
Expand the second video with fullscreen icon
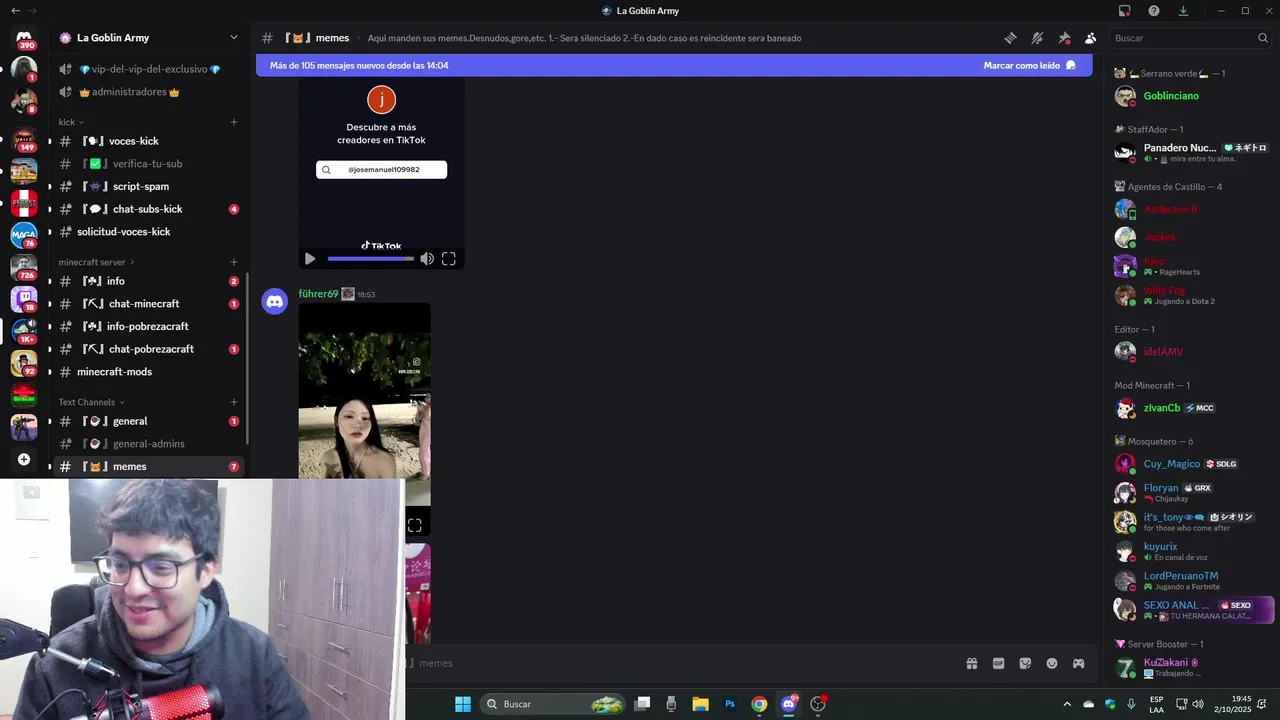tap(415, 525)
